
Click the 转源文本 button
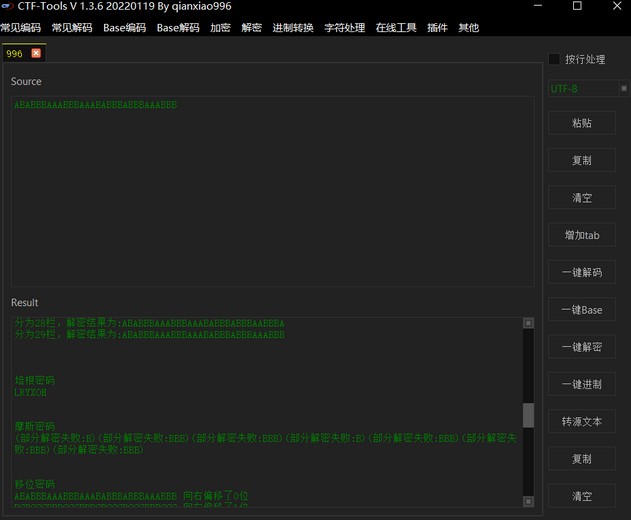(x=581, y=422)
